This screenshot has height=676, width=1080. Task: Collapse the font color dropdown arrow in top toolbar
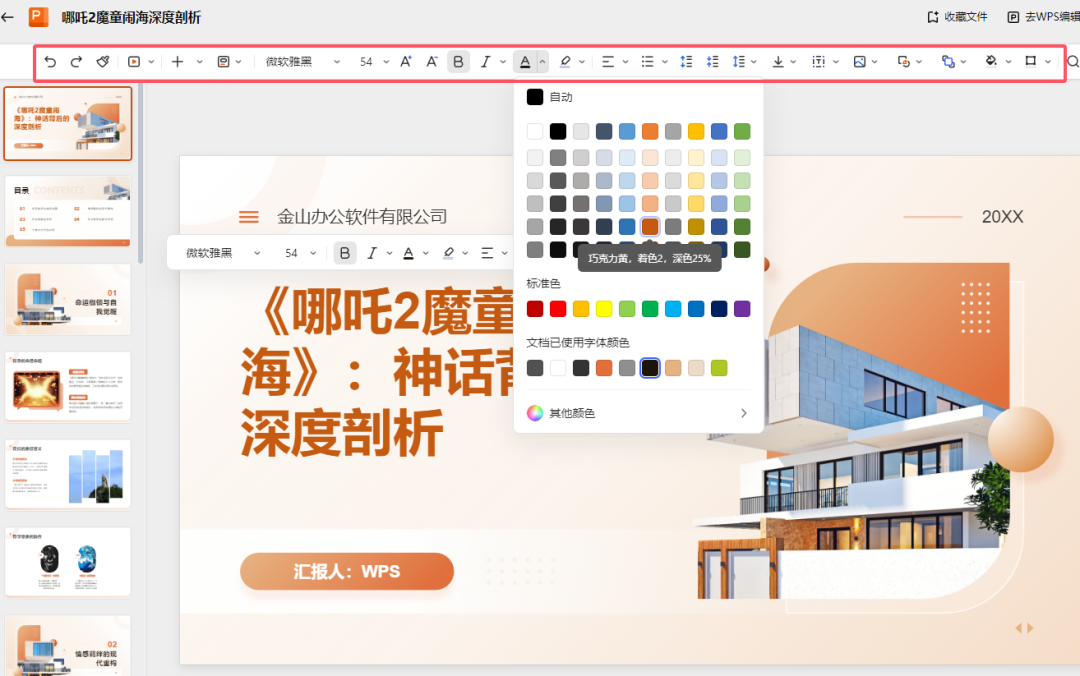tap(543, 62)
